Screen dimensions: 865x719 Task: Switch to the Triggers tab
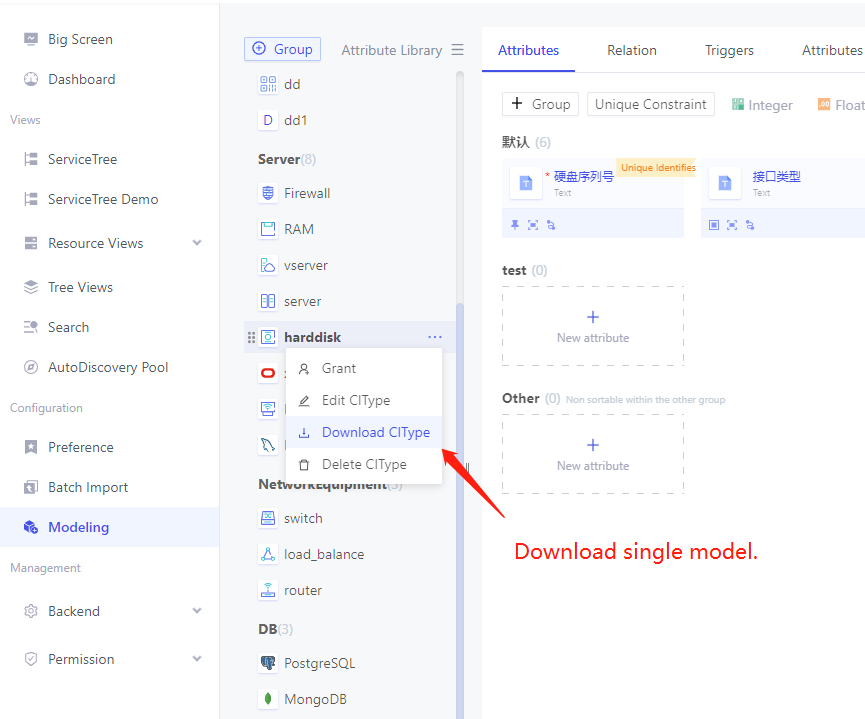click(x=729, y=50)
